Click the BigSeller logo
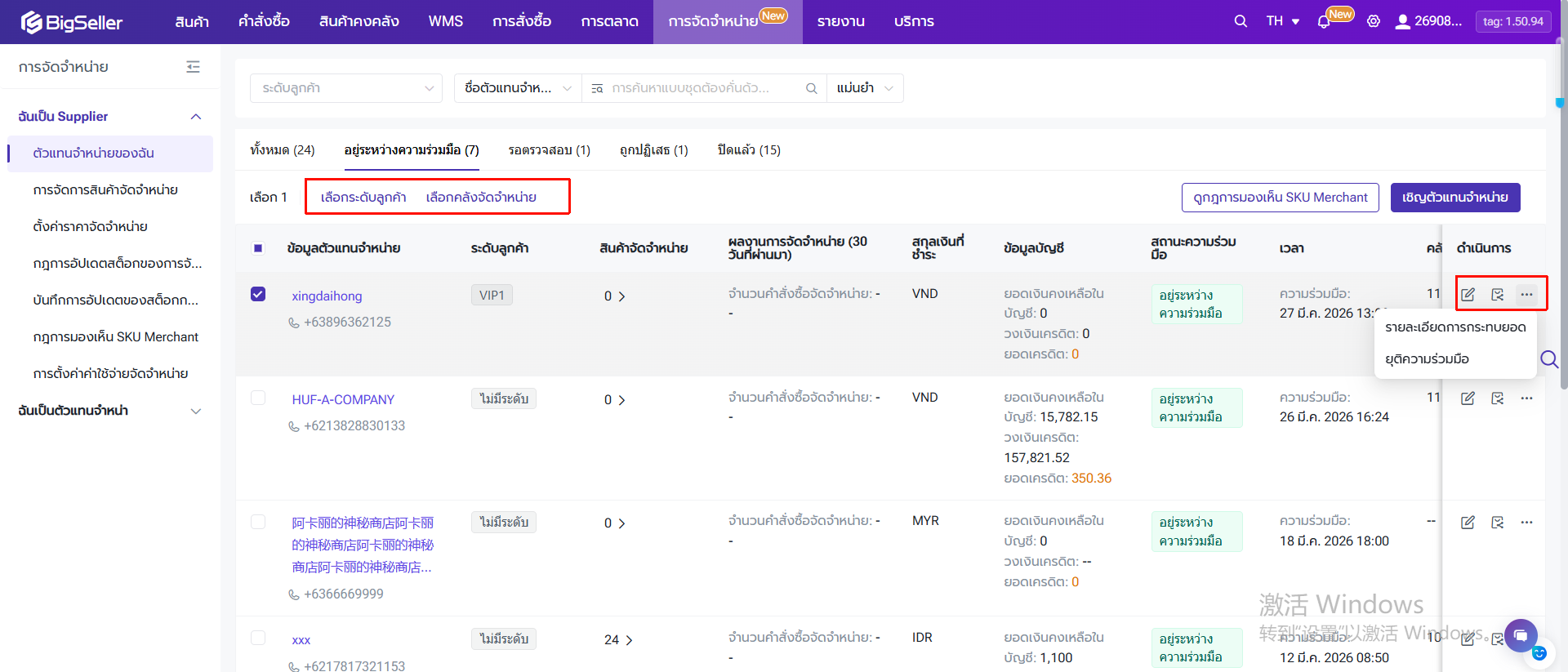 72,22
